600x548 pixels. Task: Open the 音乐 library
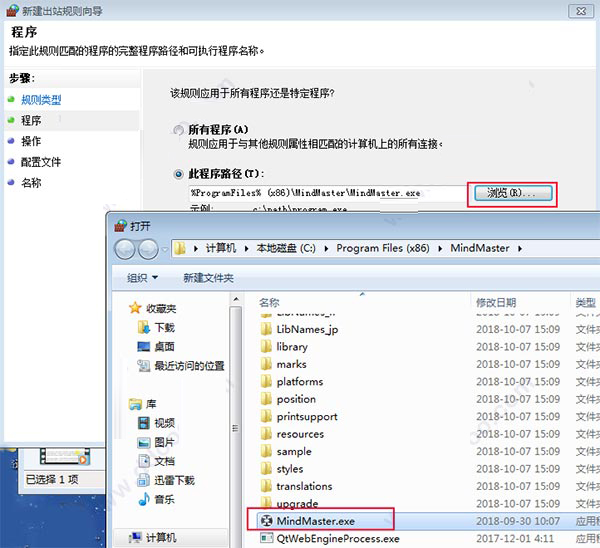pos(165,500)
